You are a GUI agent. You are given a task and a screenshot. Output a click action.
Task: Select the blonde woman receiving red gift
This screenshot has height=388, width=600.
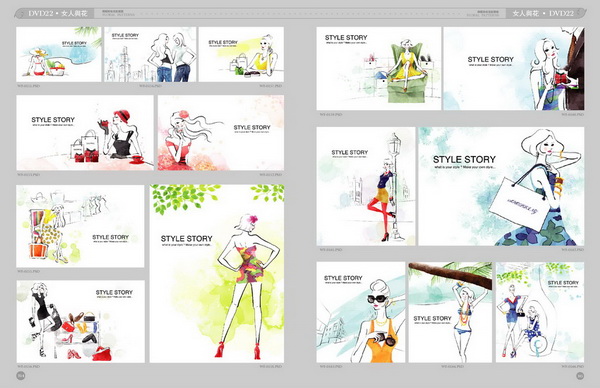[x=514, y=68]
